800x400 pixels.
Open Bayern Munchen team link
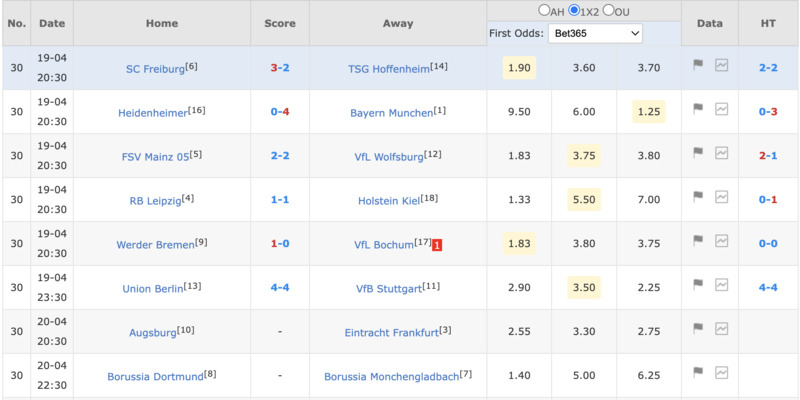(x=391, y=113)
